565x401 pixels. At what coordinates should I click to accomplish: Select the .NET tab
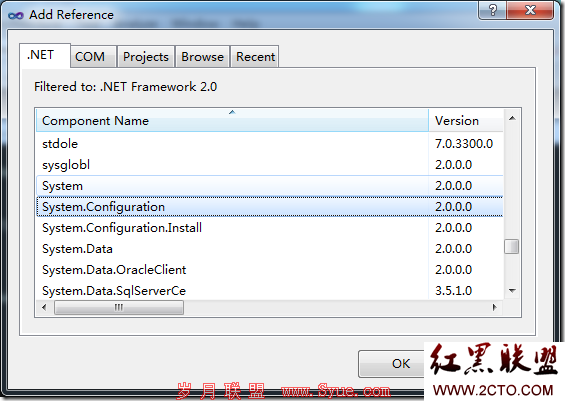point(41,55)
